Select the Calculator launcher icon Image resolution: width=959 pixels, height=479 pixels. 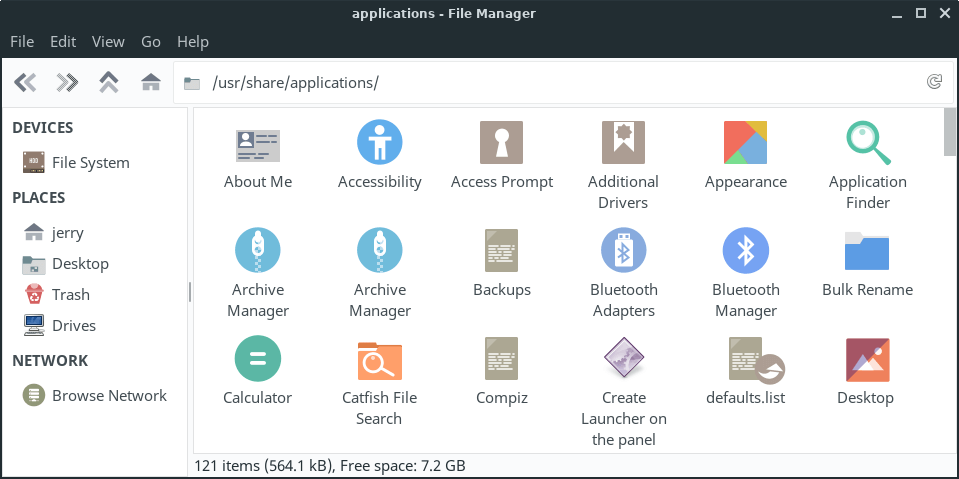(x=258, y=359)
